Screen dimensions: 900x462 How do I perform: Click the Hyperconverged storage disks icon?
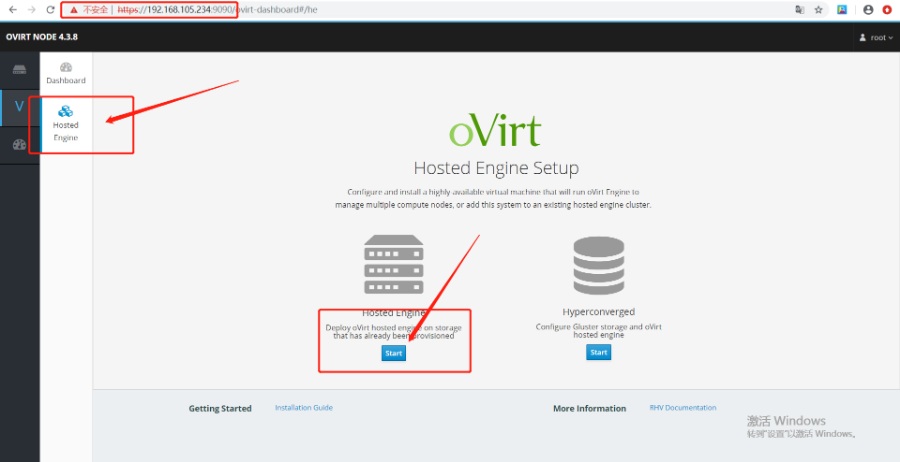coord(599,265)
